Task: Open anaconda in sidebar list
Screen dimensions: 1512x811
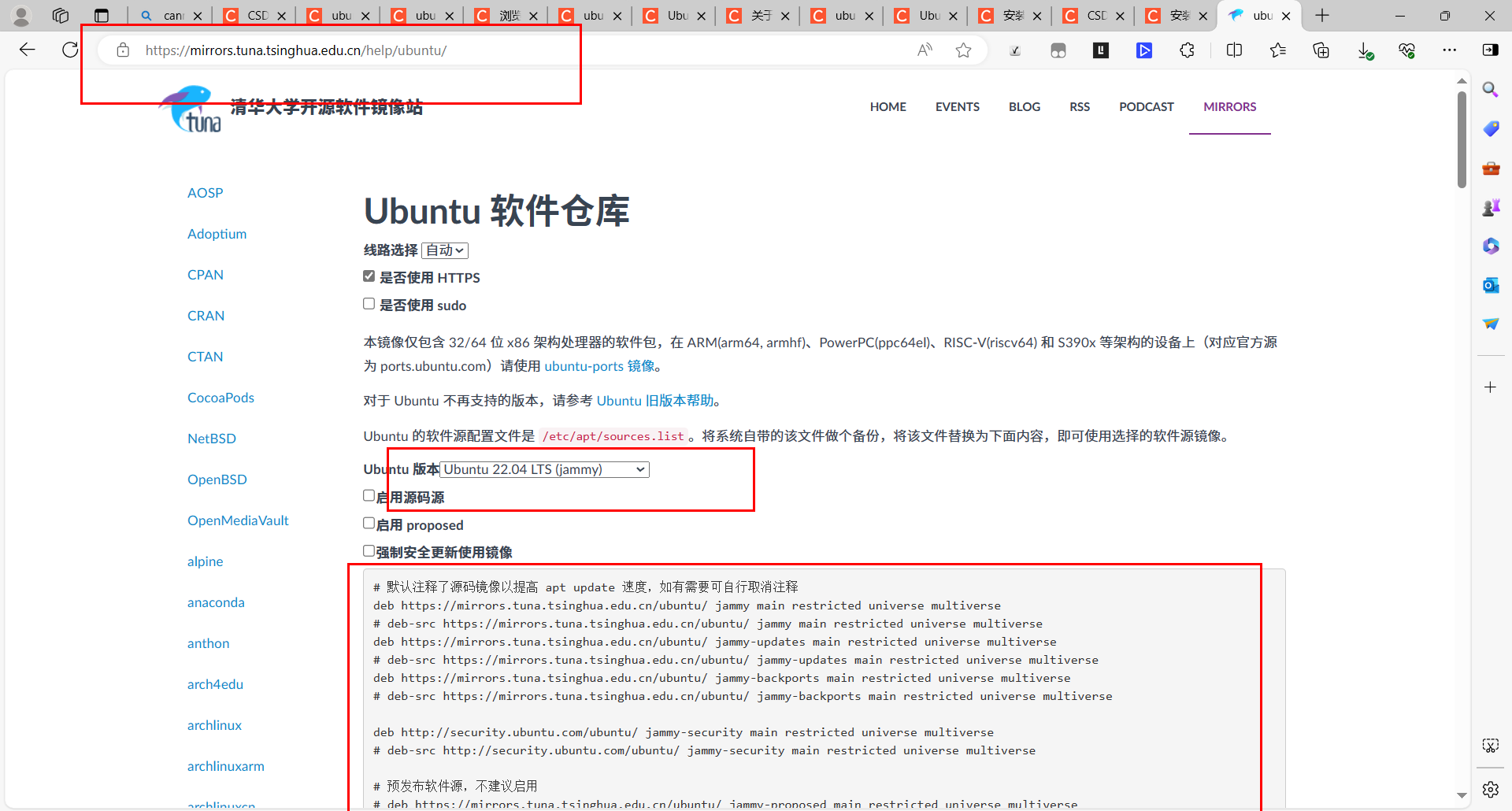Action: [x=216, y=602]
